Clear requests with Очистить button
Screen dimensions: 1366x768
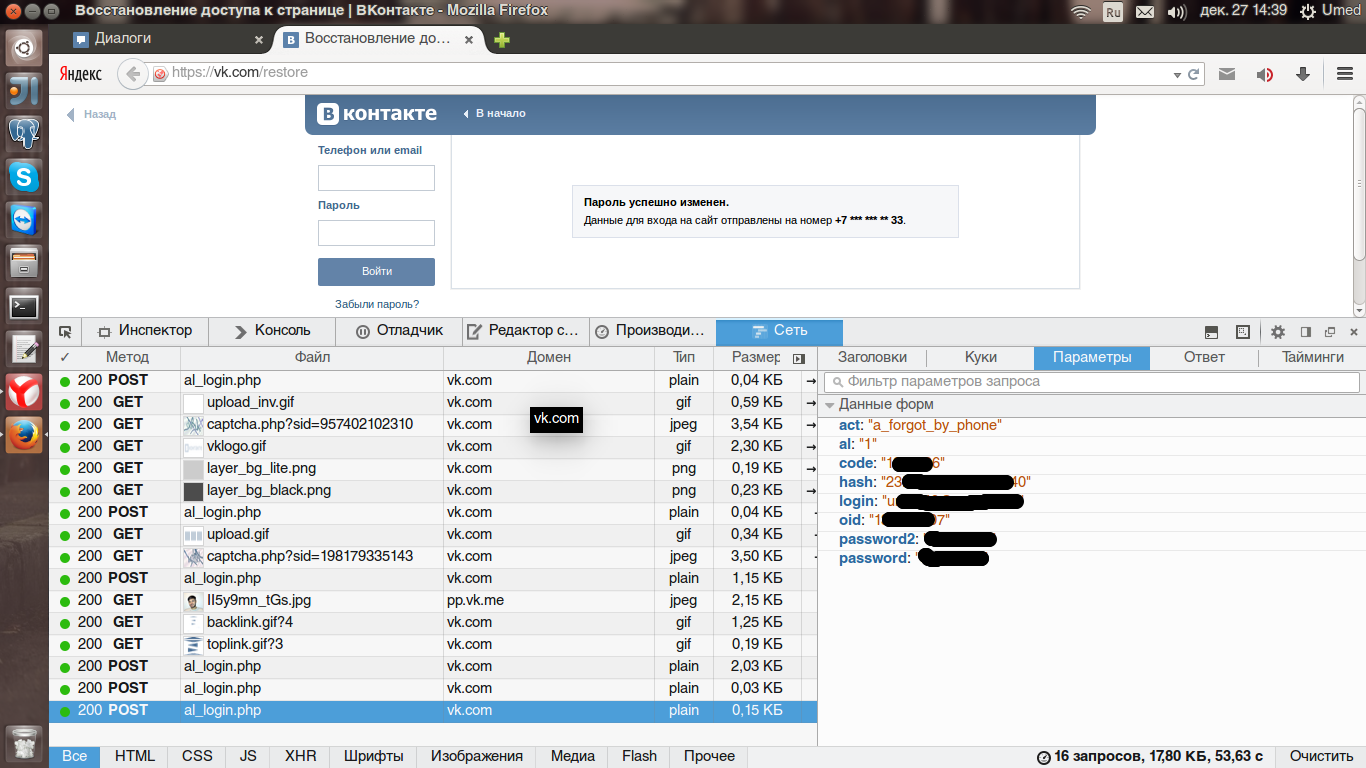1321,757
